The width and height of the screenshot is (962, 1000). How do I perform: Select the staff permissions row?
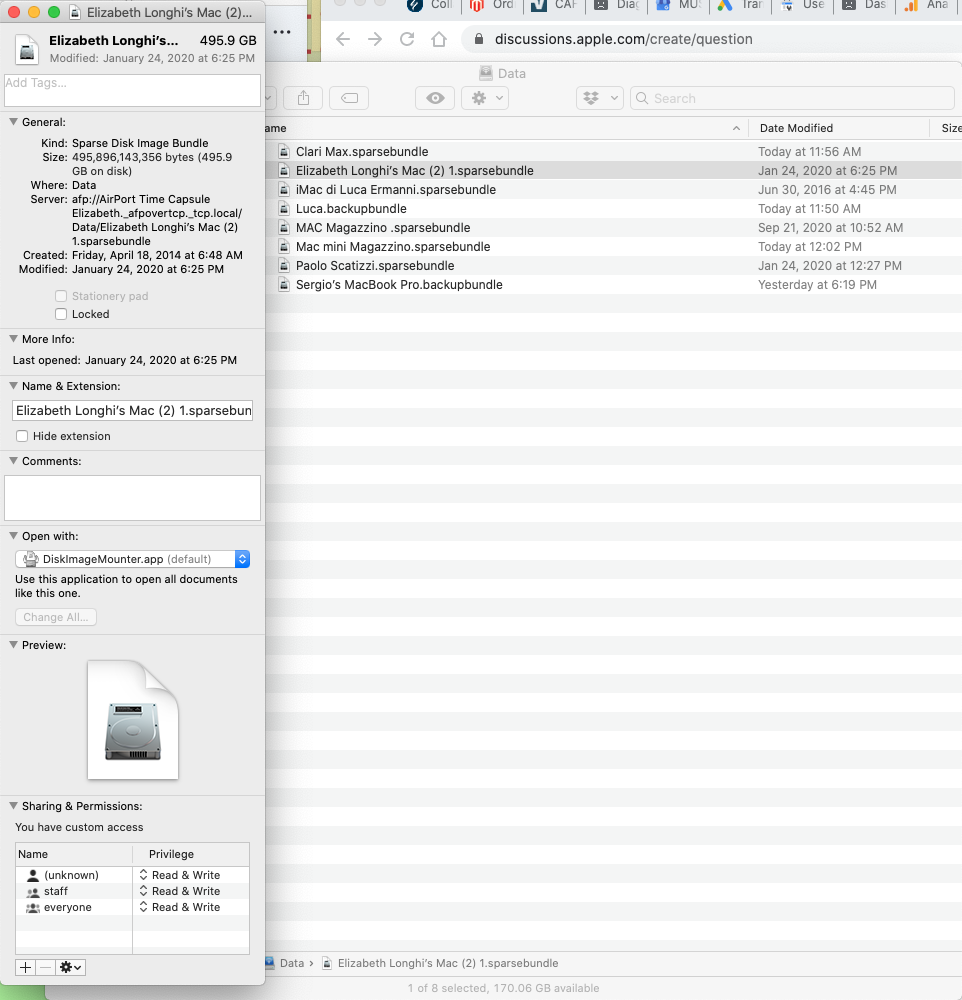pos(132,891)
